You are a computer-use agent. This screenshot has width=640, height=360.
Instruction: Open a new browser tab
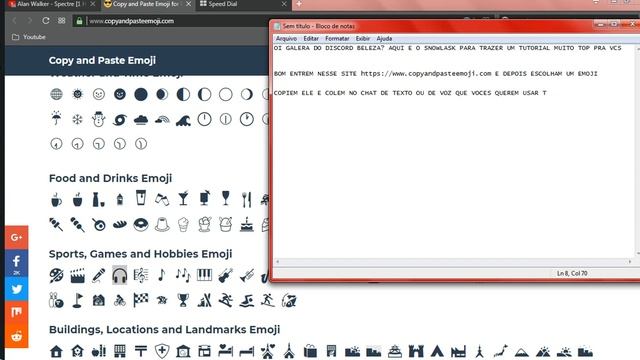pos(299,4)
